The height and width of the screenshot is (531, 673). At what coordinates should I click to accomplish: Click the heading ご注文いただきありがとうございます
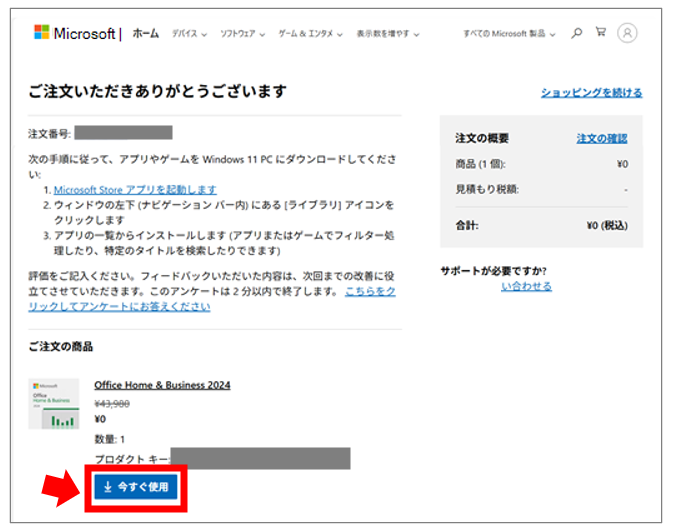click(x=158, y=91)
